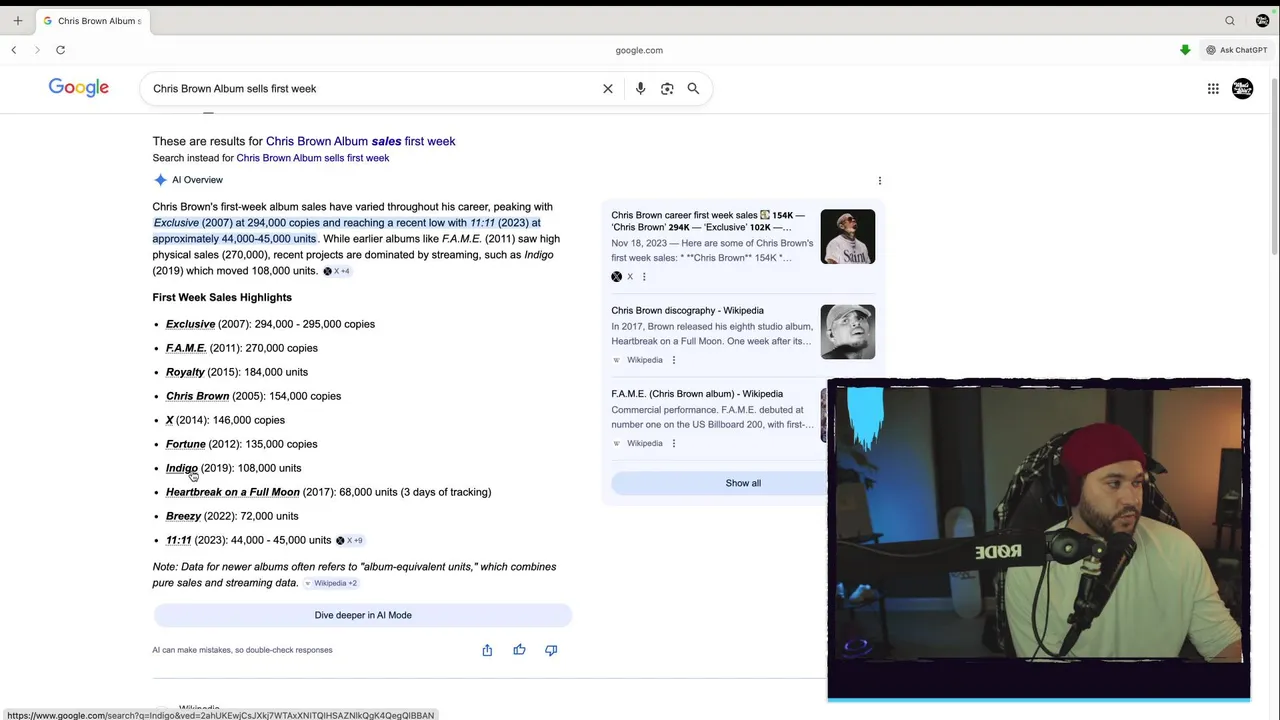The image size is (1280, 720).
Task: Expand sources with Show all button
Action: [743, 483]
